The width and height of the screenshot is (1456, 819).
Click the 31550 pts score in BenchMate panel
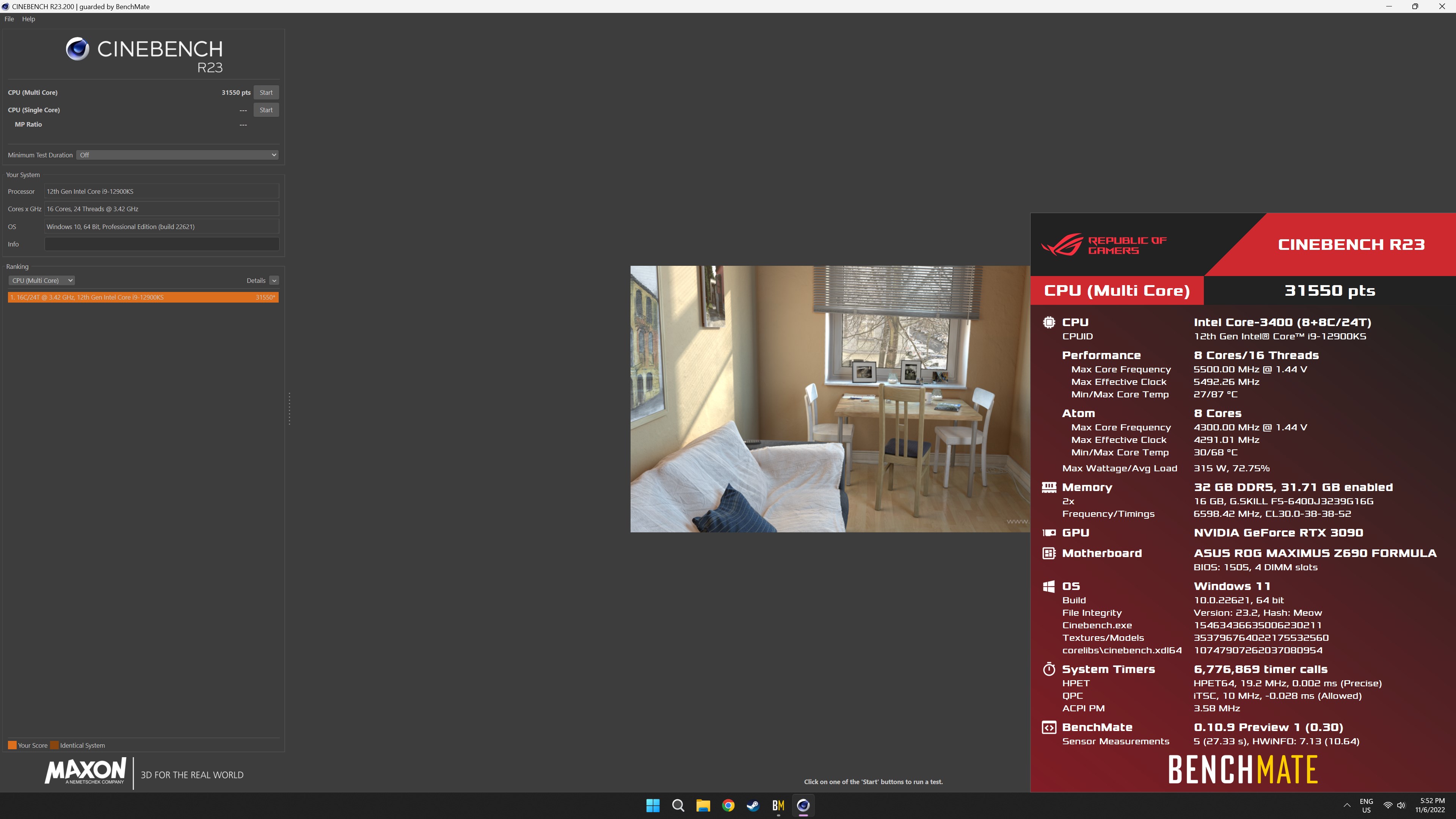tap(1329, 290)
